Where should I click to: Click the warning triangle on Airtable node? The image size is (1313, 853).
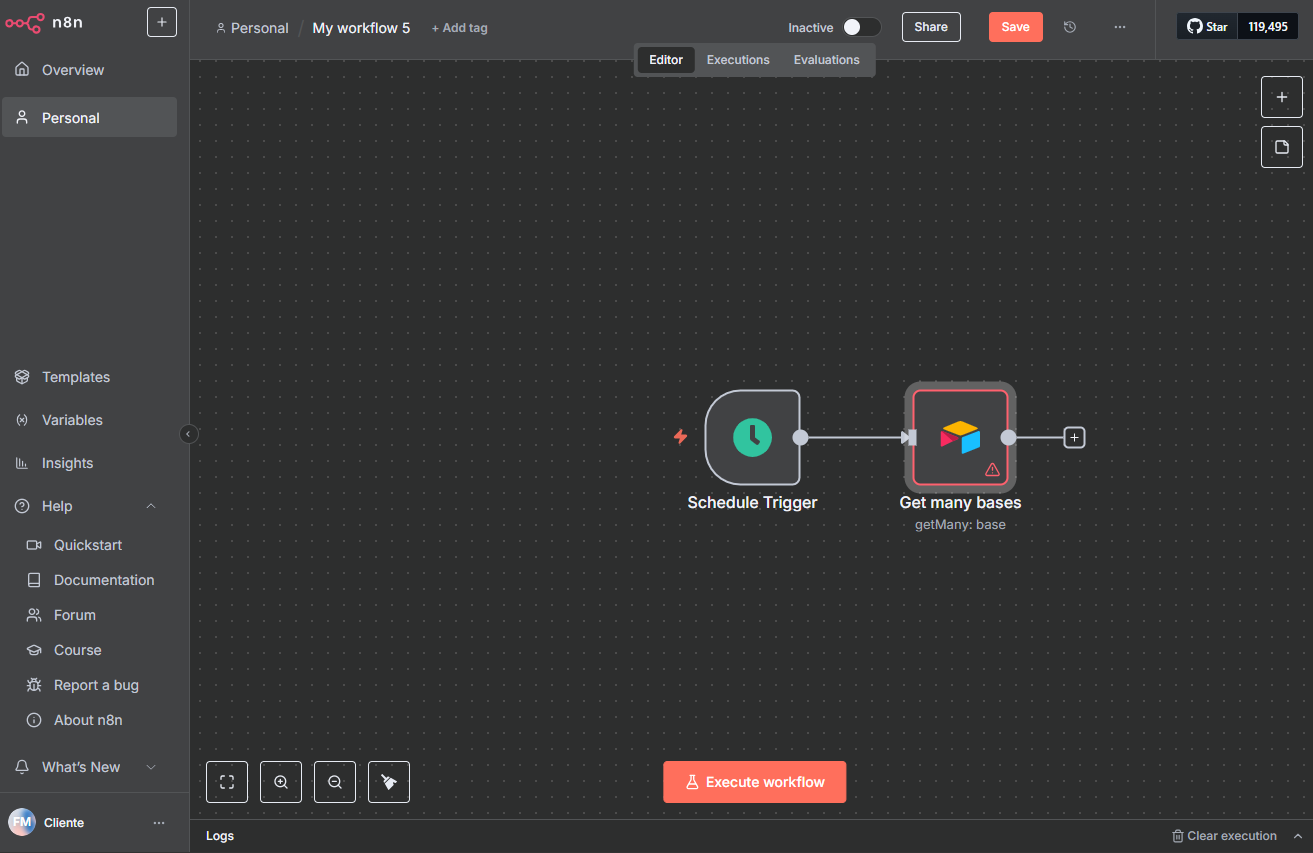[992, 469]
